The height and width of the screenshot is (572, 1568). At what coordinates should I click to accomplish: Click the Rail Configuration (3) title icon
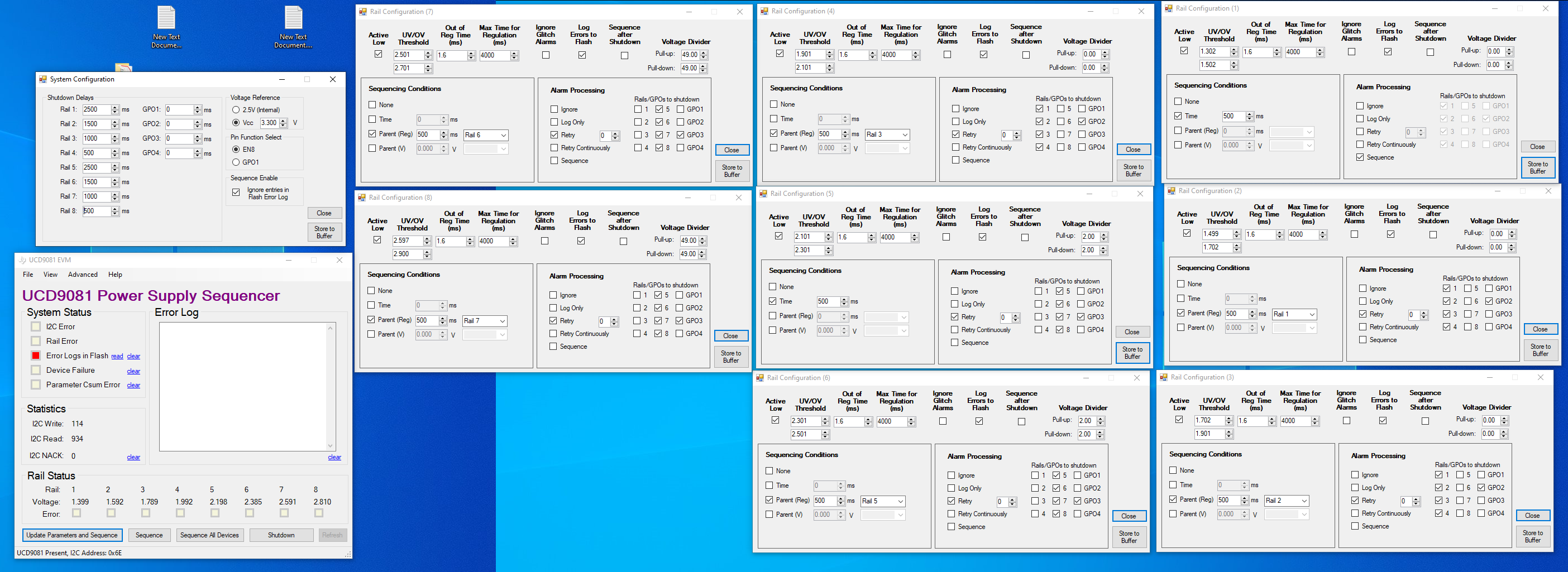point(1164,377)
